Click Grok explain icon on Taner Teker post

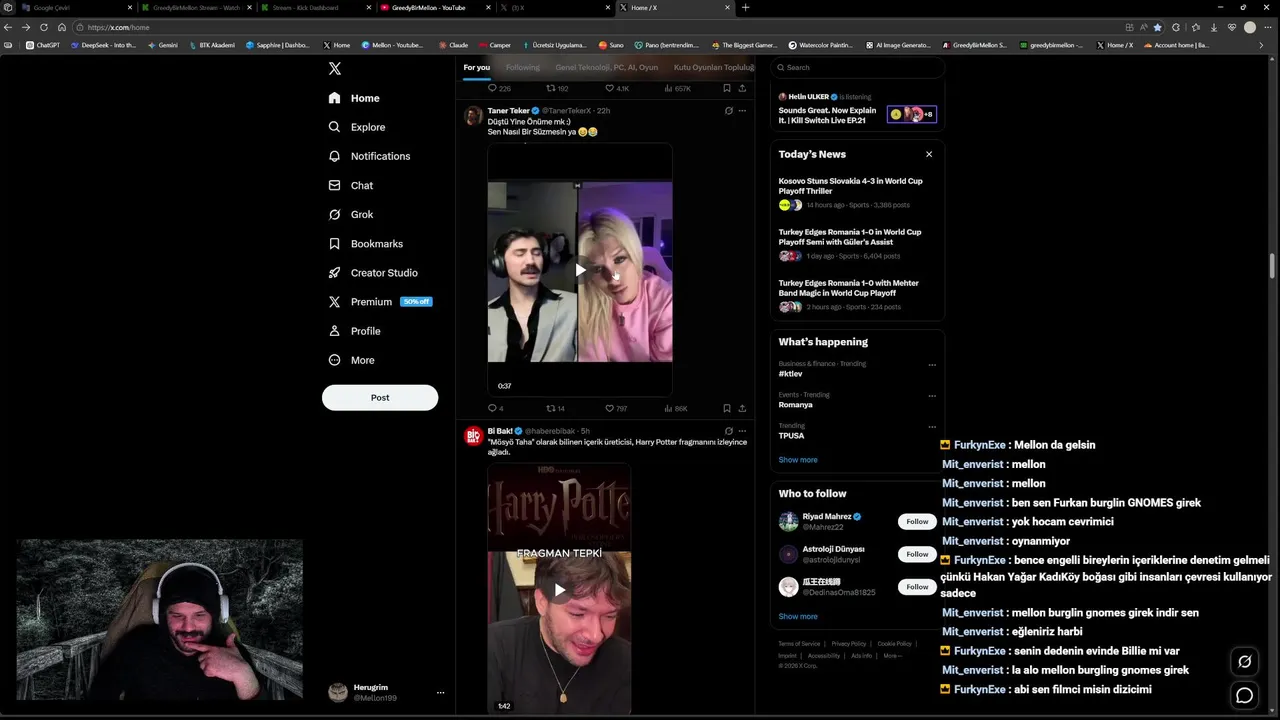[729, 110]
